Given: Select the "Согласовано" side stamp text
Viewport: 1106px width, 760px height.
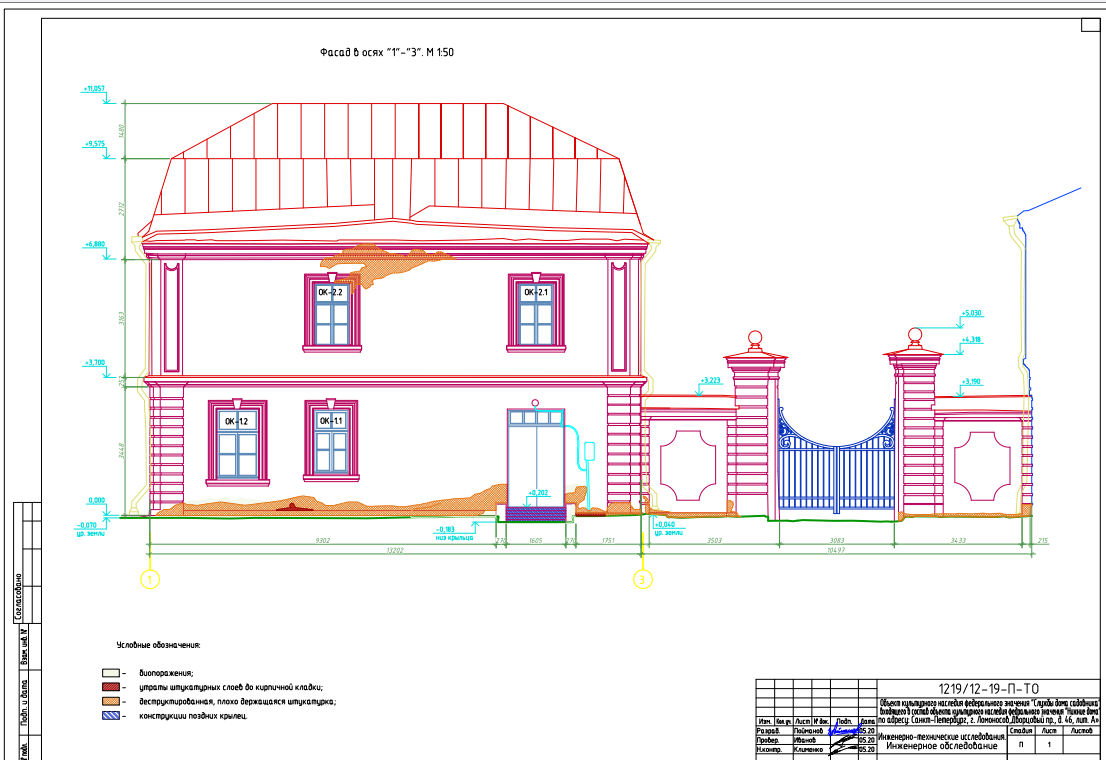Looking at the screenshot, I should [x=18, y=597].
